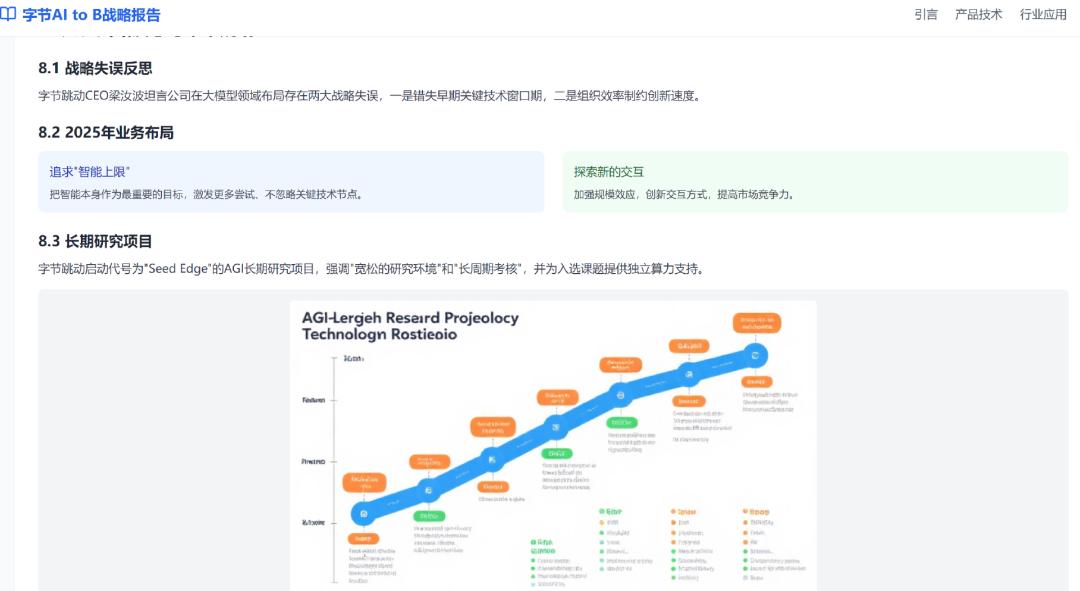Go to the 引言 section
This screenshot has width=1080, height=591.
[x=925, y=14]
